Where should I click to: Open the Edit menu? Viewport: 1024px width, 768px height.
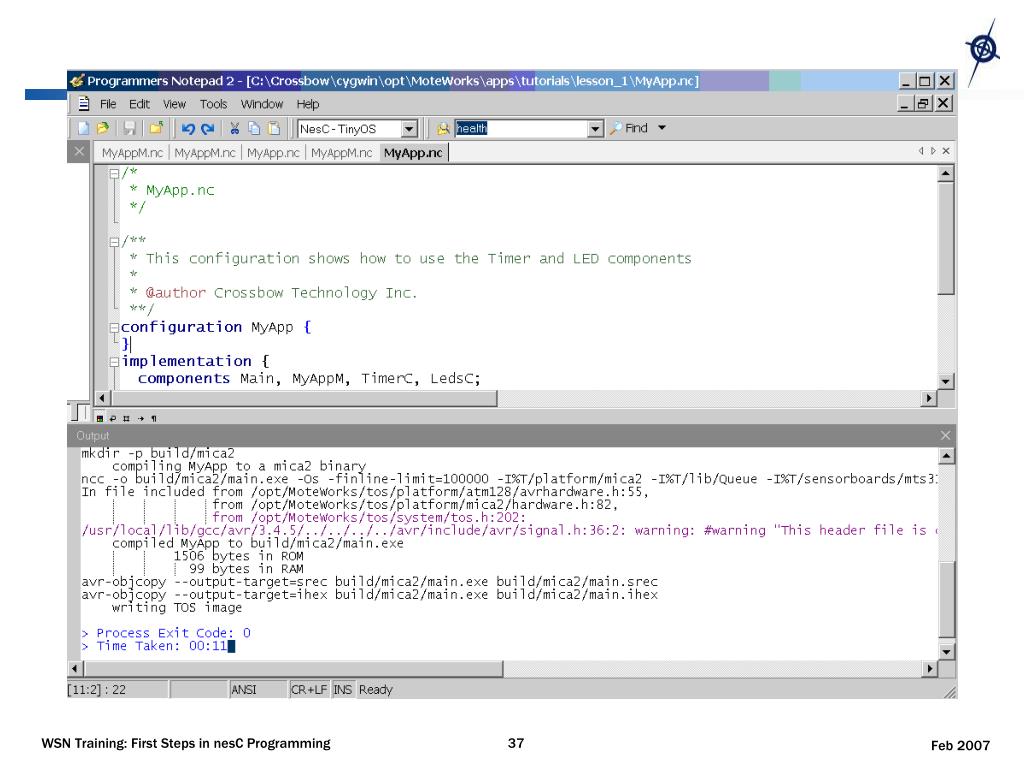tap(139, 104)
